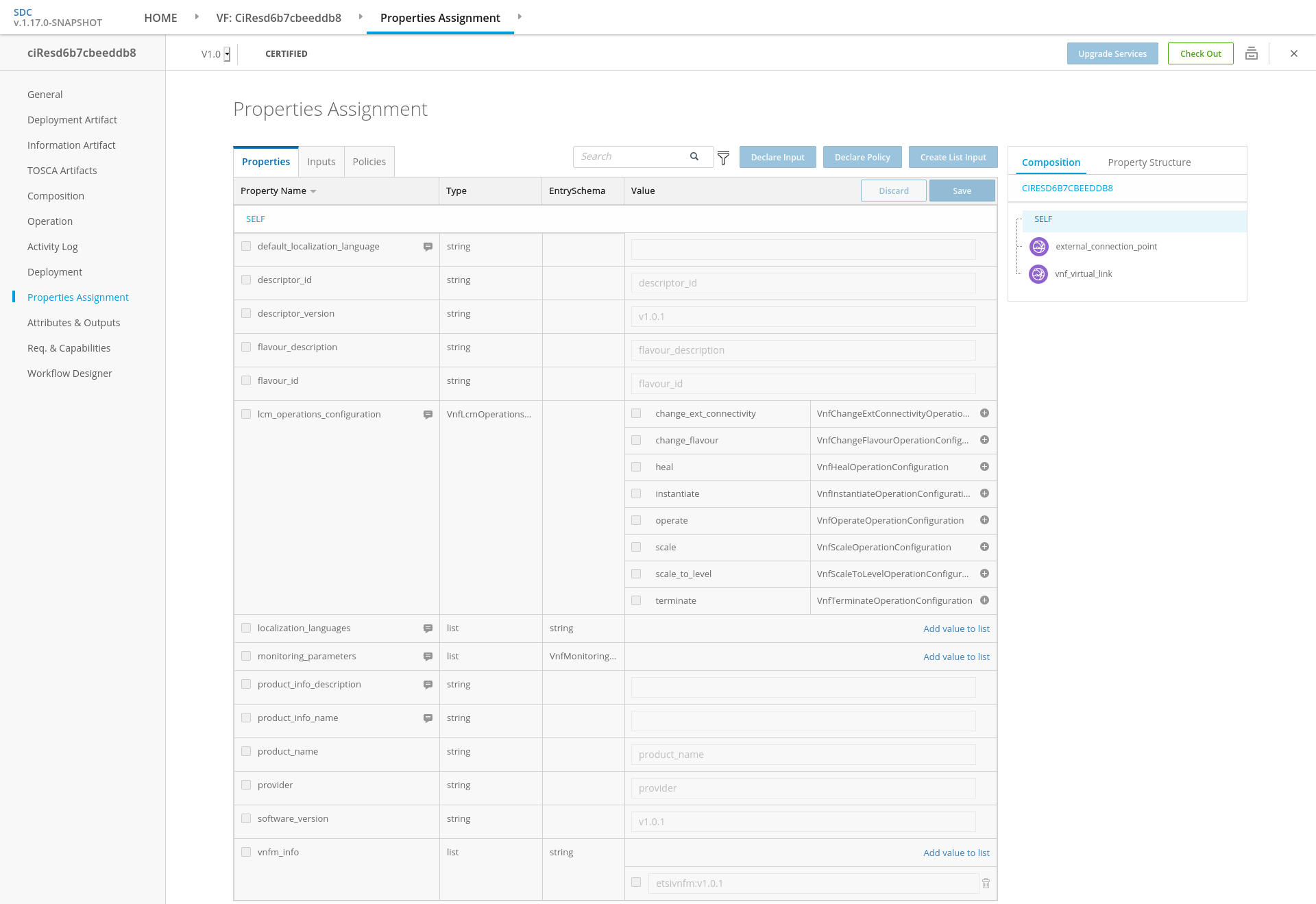Tick flavour_description checkbox
Screen dimensions: 1316x904
[246, 347]
